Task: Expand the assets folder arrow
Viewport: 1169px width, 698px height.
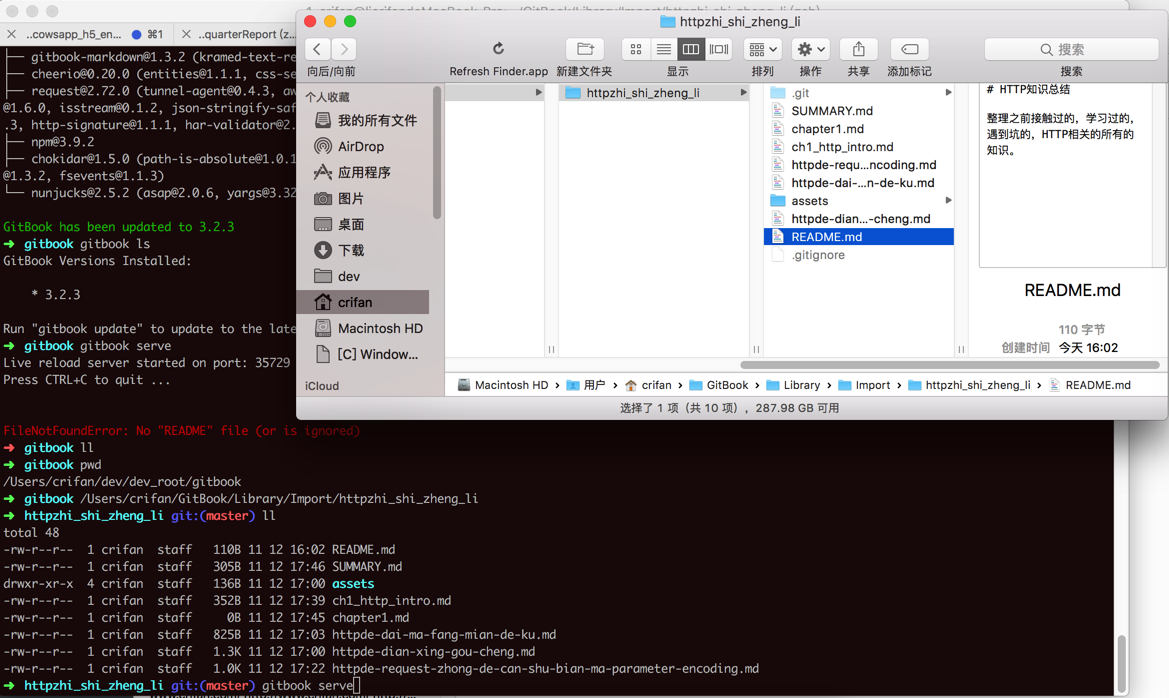Action: (x=948, y=201)
